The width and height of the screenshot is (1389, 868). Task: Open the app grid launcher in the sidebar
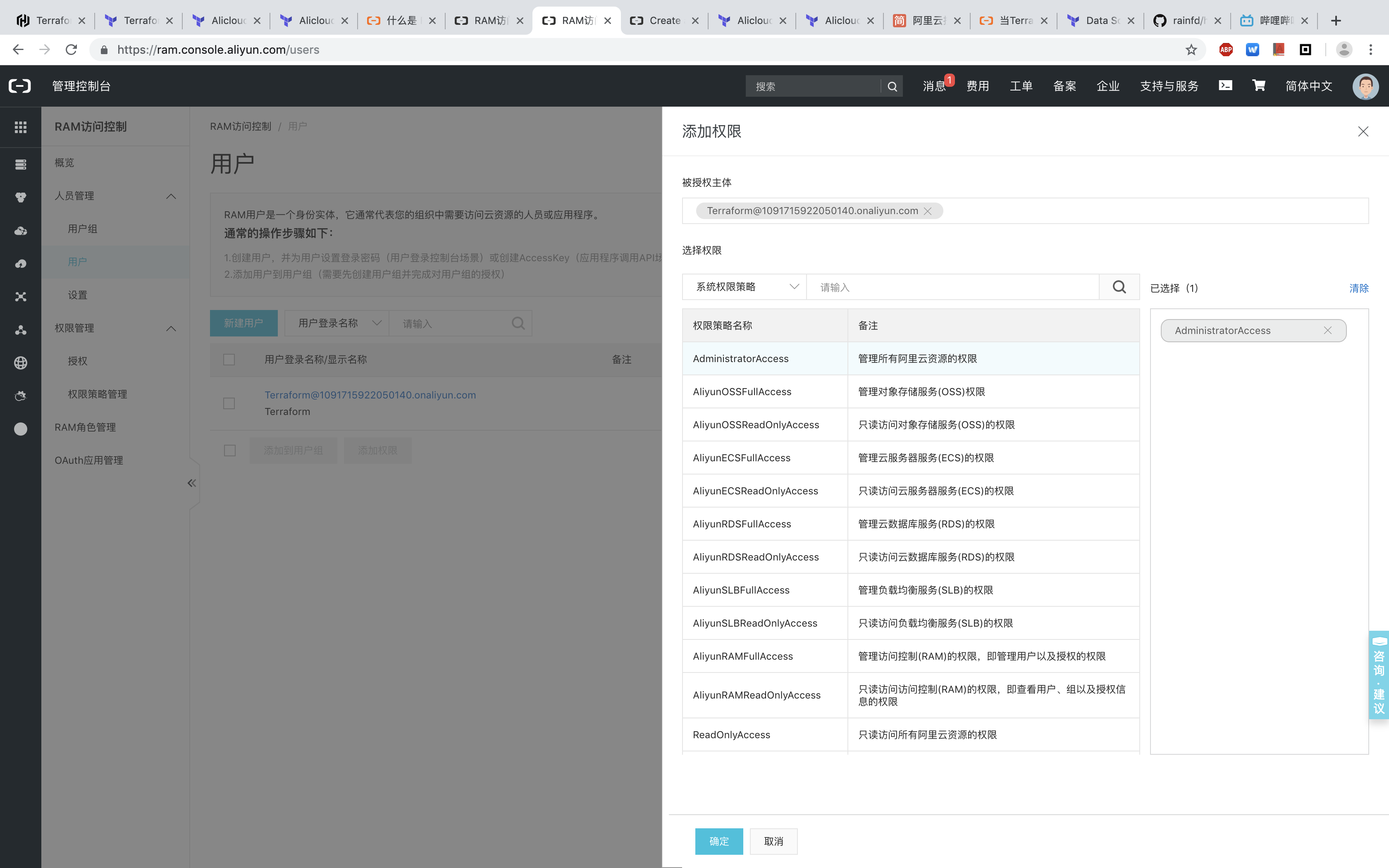click(x=20, y=127)
